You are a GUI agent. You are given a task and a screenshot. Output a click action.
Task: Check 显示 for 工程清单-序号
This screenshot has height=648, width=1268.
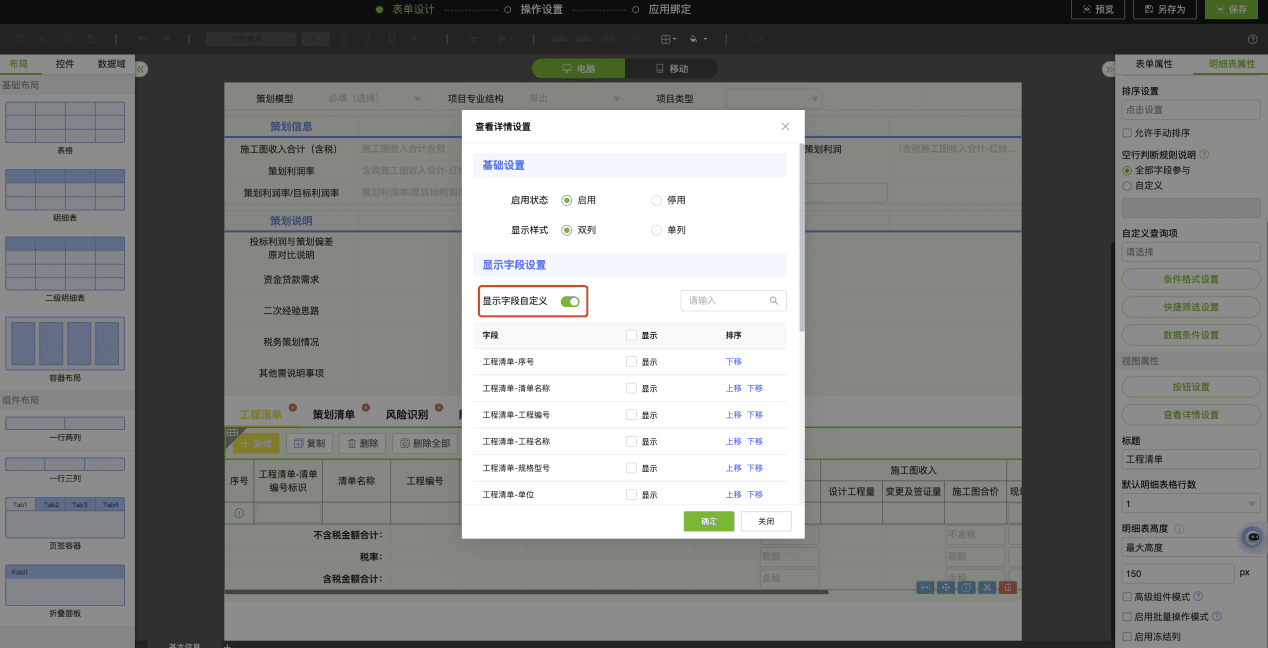631,361
